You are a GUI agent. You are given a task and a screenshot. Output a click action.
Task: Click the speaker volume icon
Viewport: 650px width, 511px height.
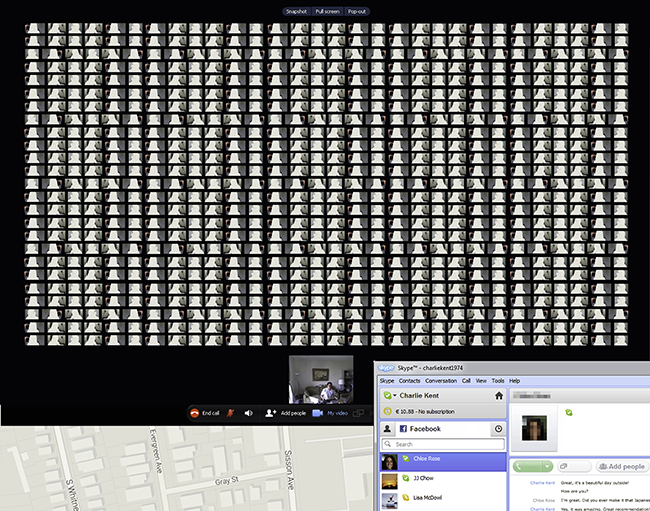(248, 413)
